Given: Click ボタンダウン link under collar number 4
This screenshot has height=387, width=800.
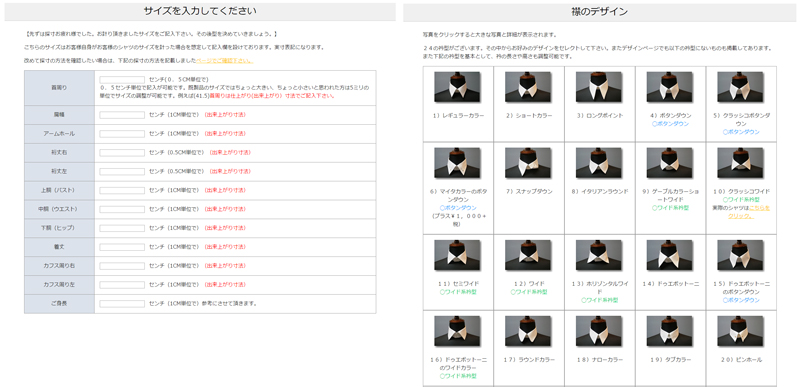Looking at the screenshot, I should 670,123.
